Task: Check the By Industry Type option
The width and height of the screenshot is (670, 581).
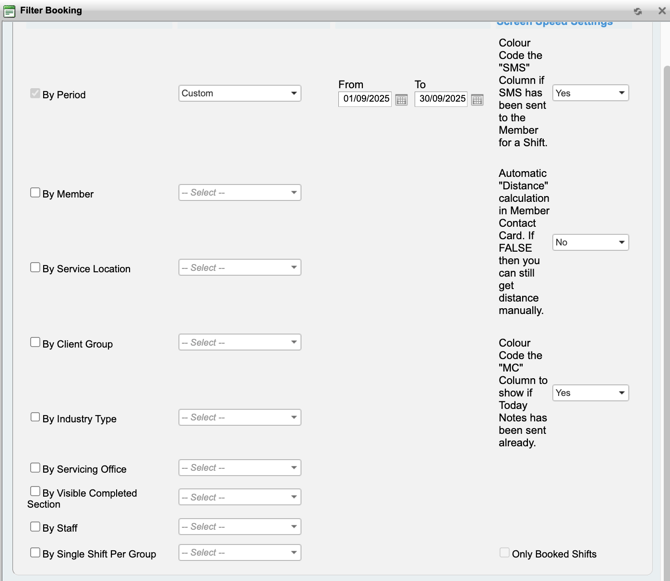Action: [35, 418]
